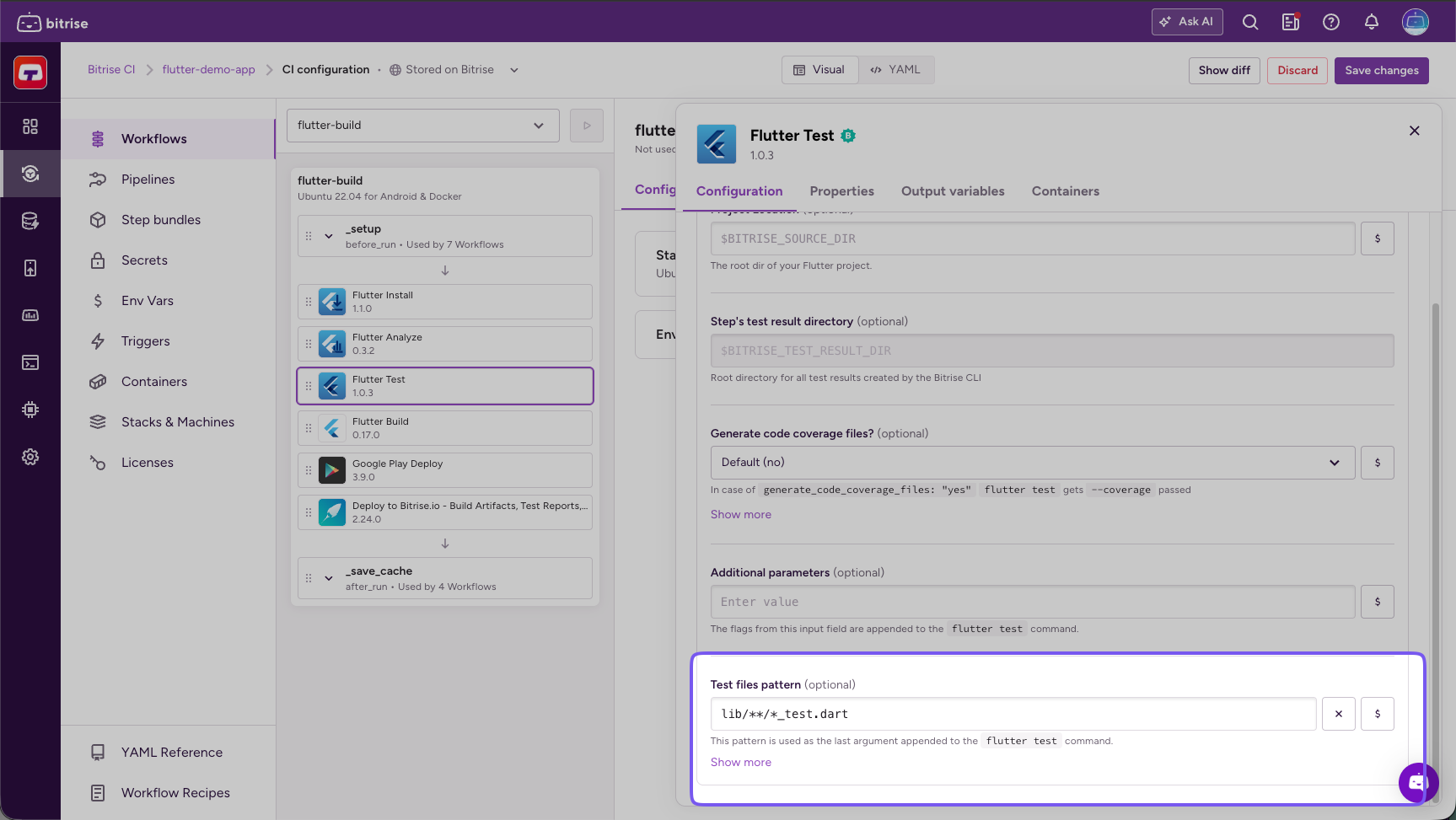The image size is (1456, 820).
Task: Open the chat support bubble
Action: 1419,783
